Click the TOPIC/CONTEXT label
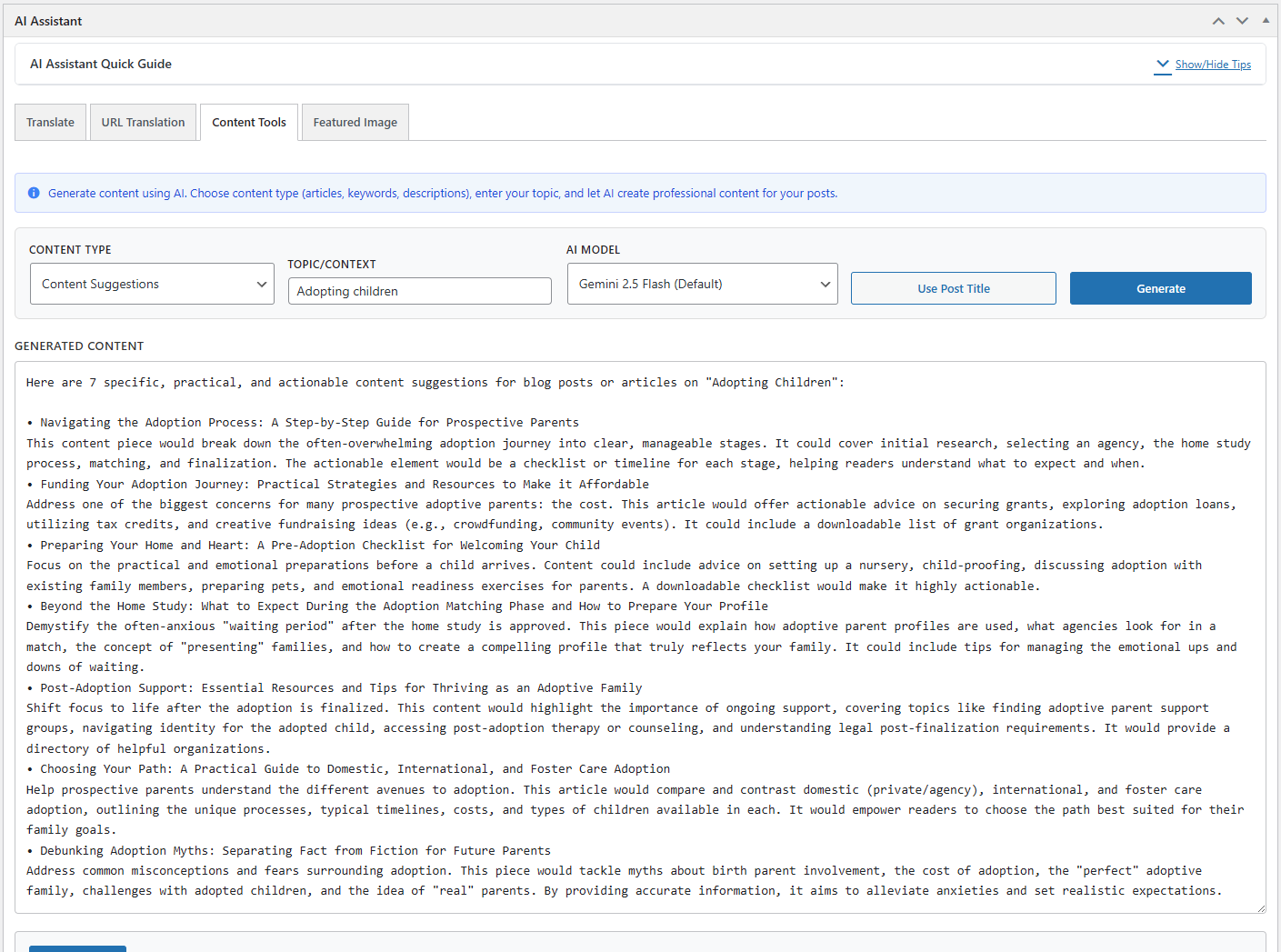 tap(332, 264)
